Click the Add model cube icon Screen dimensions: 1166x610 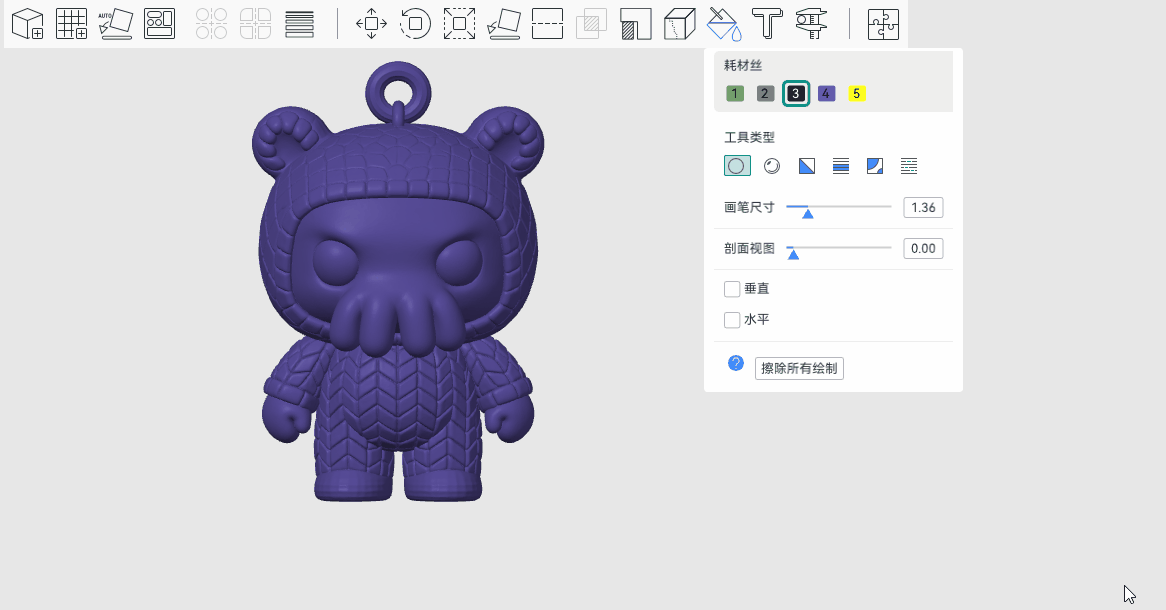point(28,24)
